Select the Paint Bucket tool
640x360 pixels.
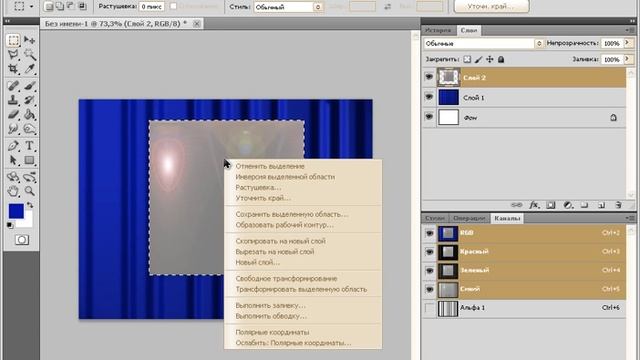coord(29,114)
